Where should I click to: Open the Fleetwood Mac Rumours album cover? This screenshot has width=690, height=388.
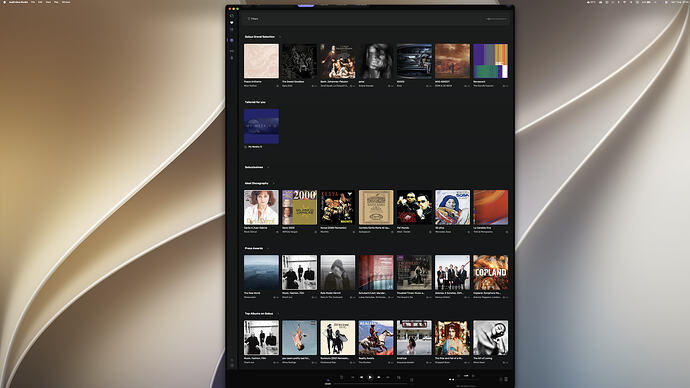(x=338, y=337)
